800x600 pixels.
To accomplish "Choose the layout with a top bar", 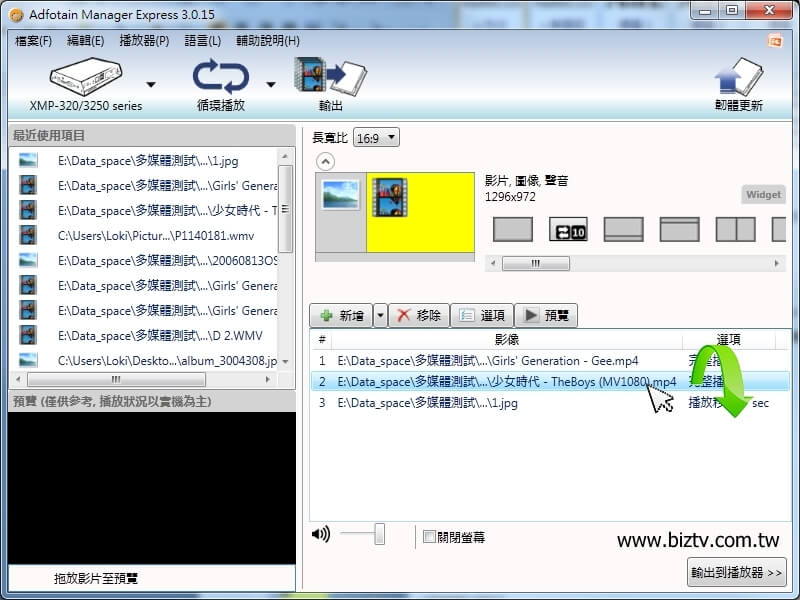I will coord(680,229).
